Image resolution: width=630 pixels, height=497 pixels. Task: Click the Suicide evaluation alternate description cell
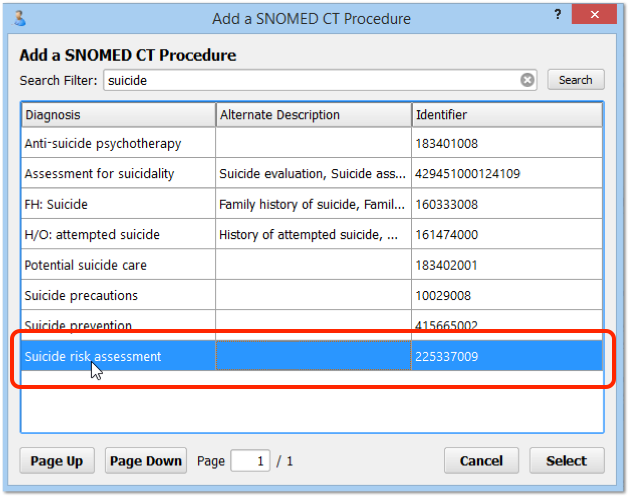pyautogui.click(x=313, y=173)
